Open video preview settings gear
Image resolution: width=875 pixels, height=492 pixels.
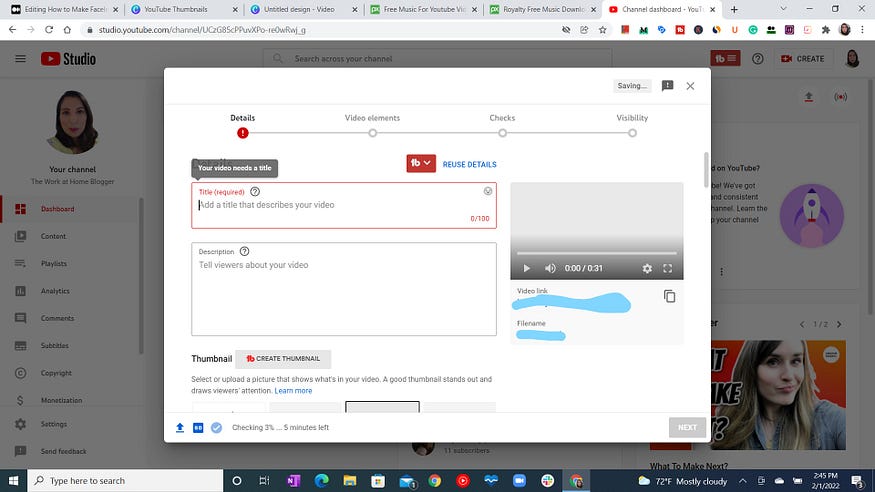pyautogui.click(x=647, y=268)
